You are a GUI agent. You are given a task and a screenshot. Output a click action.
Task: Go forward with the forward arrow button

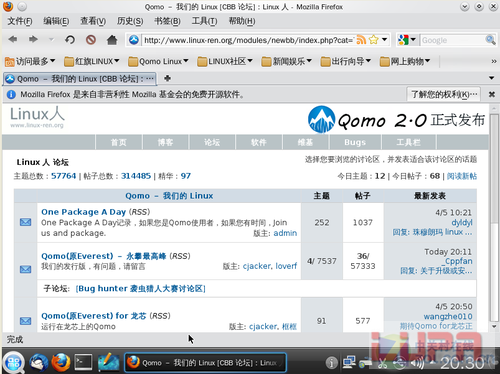pyautogui.click(x=33, y=39)
